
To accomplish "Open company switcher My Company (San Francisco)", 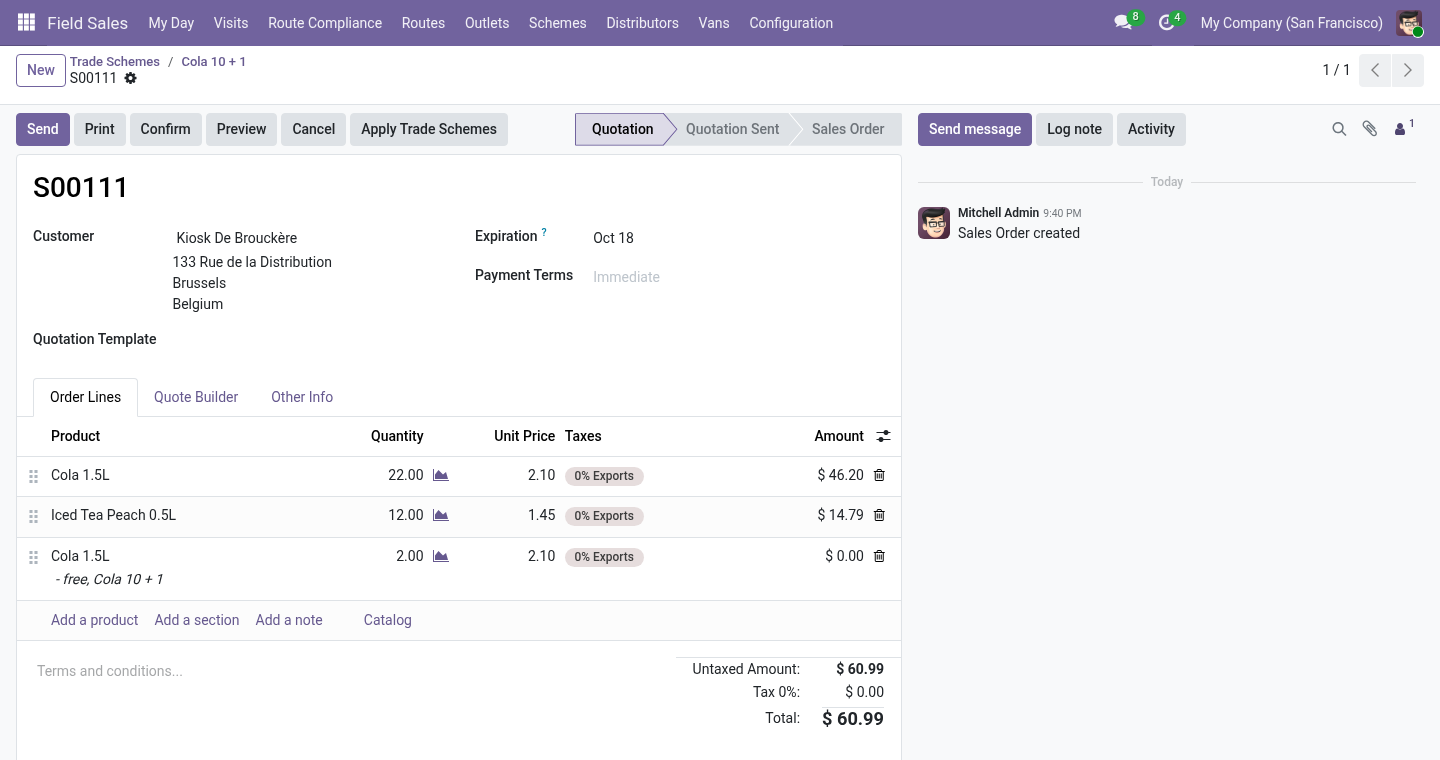I will pos(1292,22).
